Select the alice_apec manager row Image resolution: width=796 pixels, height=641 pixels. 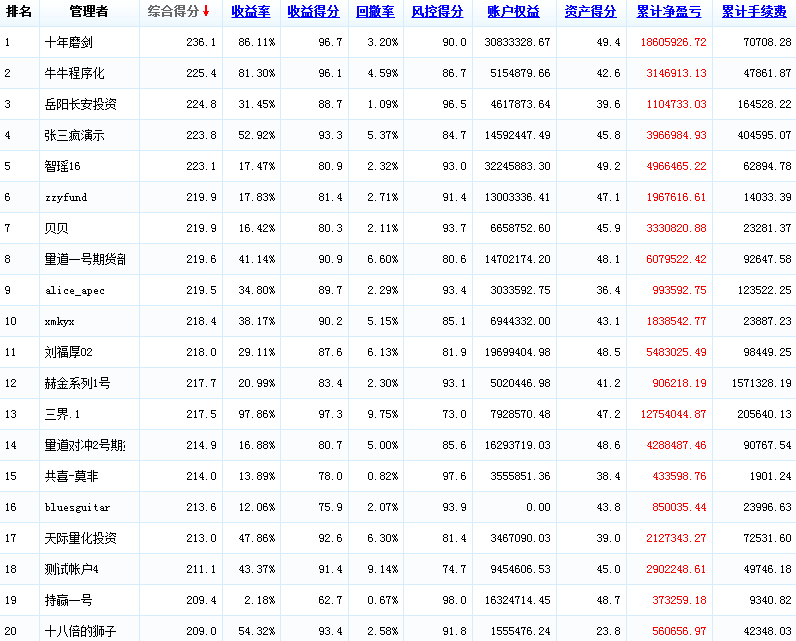(75, 291)
